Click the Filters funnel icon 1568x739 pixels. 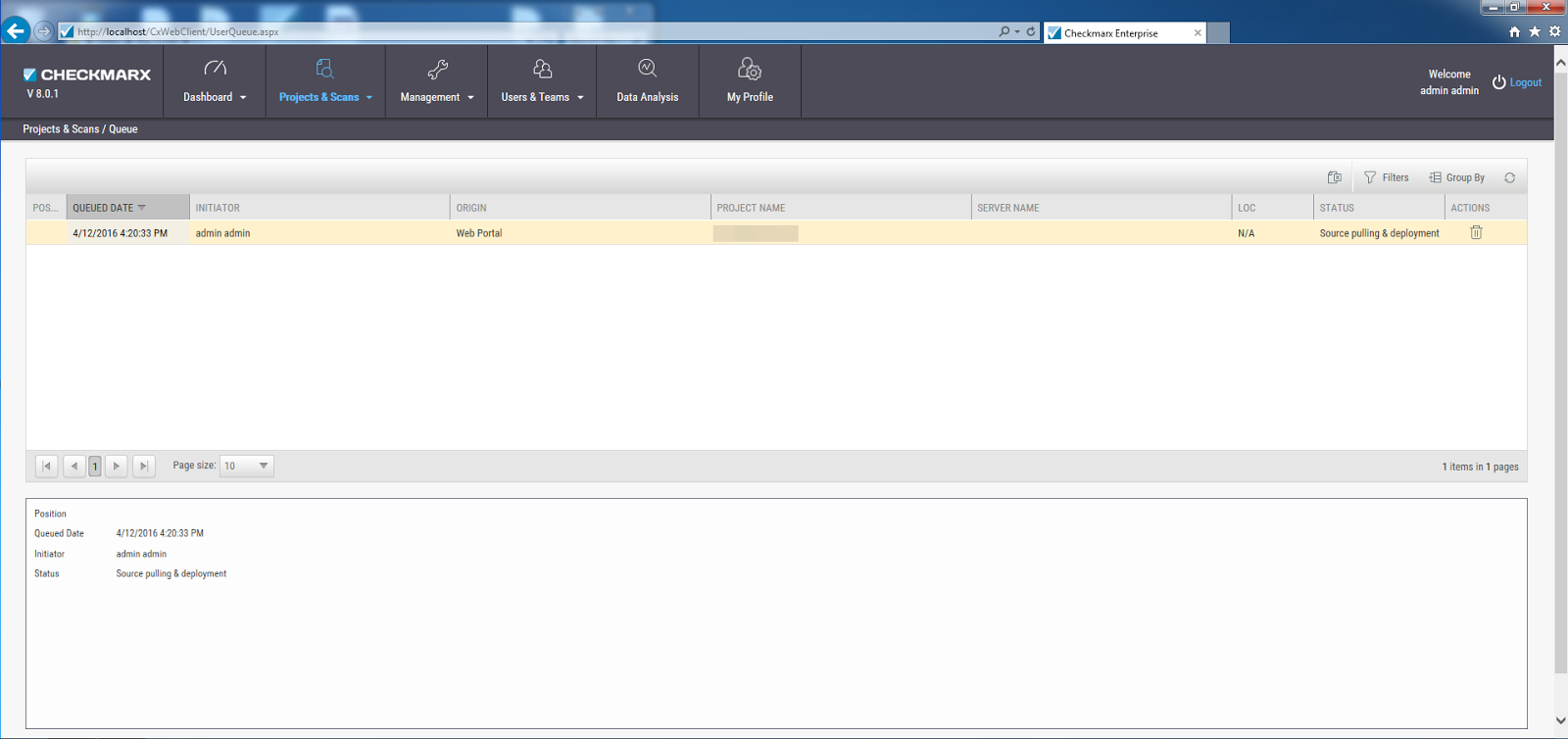point(1370,177)
